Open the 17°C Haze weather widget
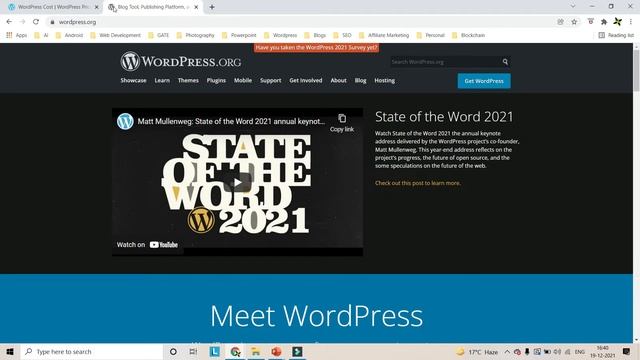 click(477, 352)
